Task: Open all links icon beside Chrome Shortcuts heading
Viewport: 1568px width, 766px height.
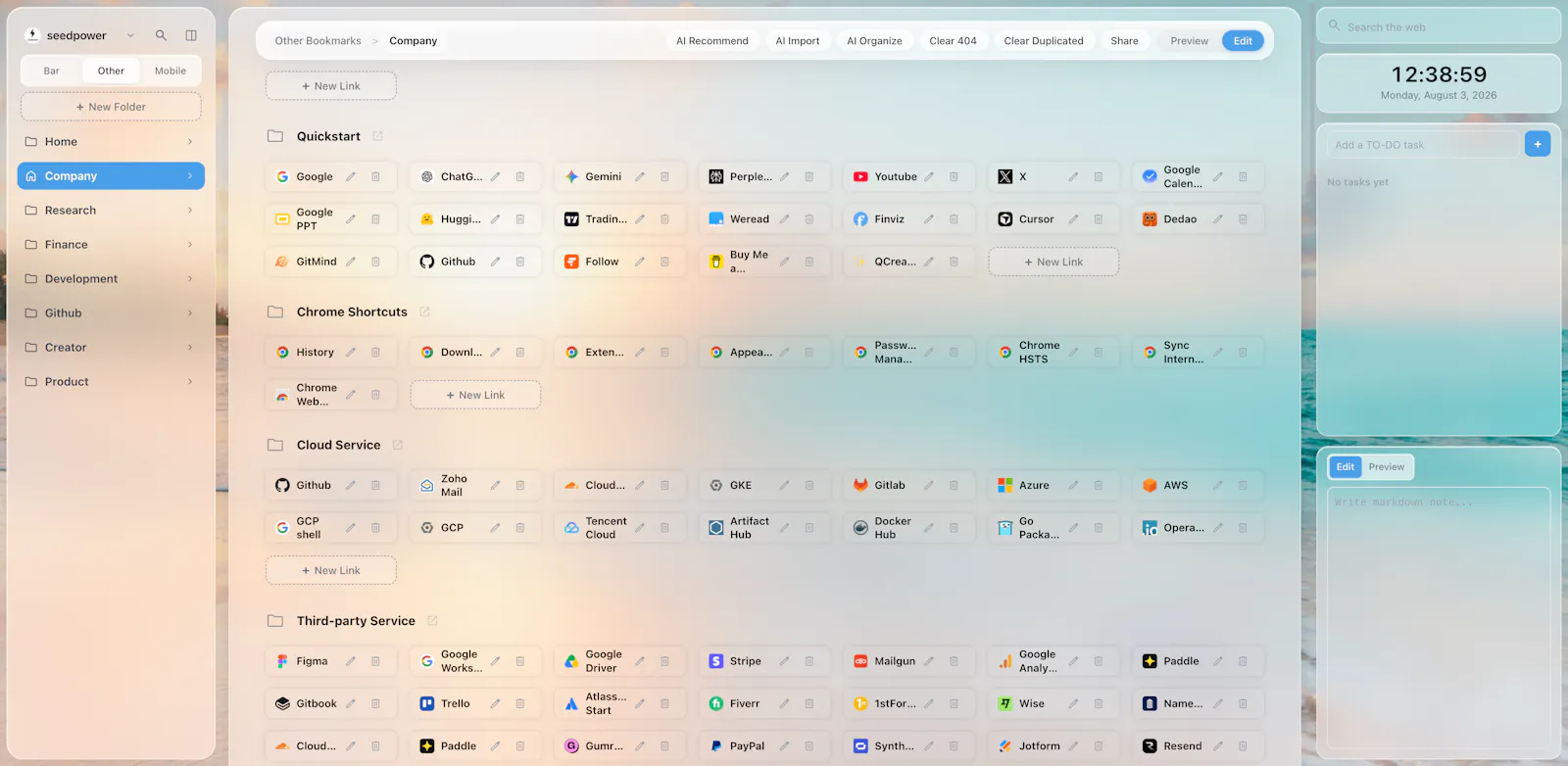Action: coord(425,312)
